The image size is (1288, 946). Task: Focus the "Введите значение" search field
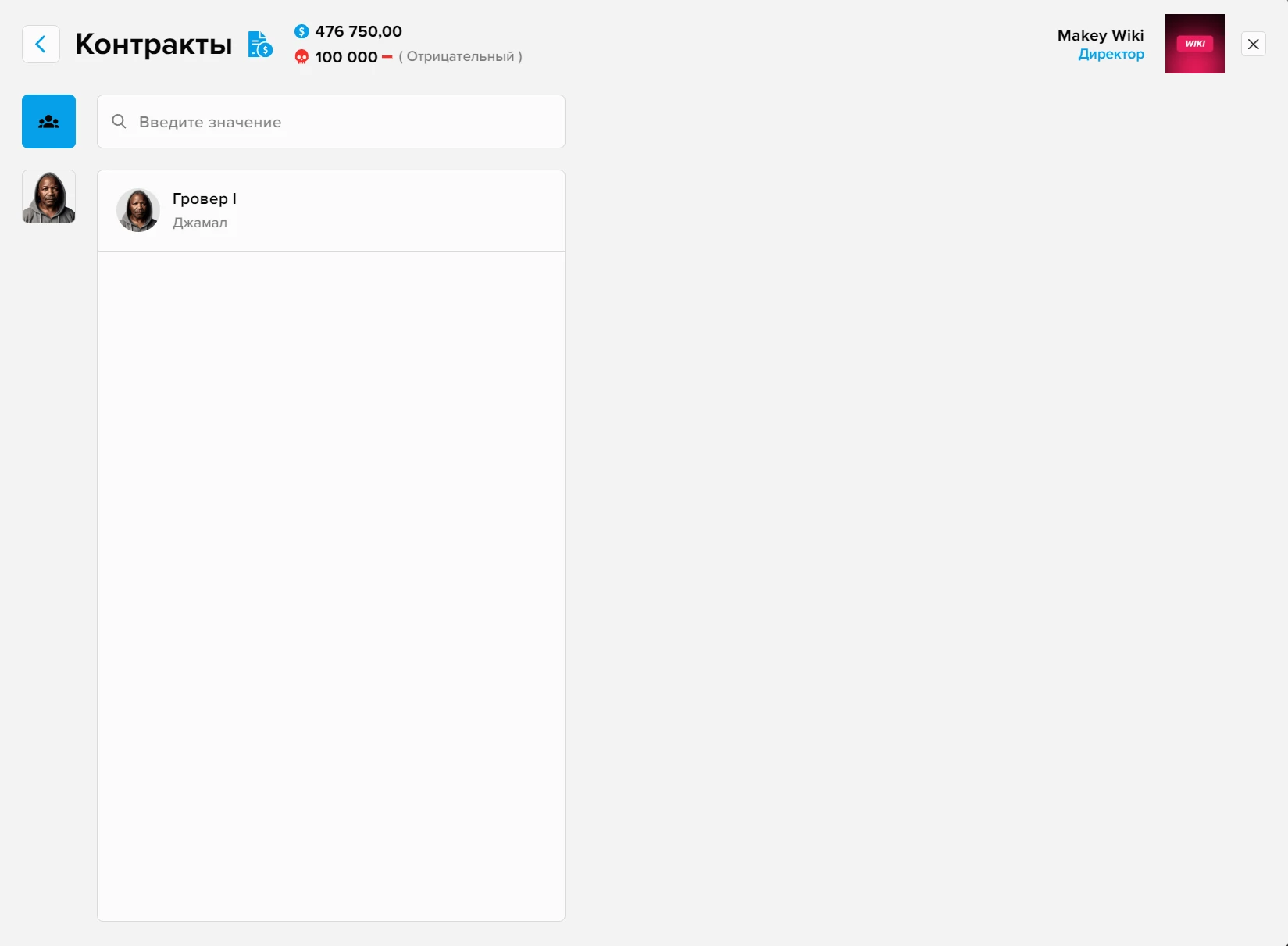pyautogui.click(x=344, y=122)
